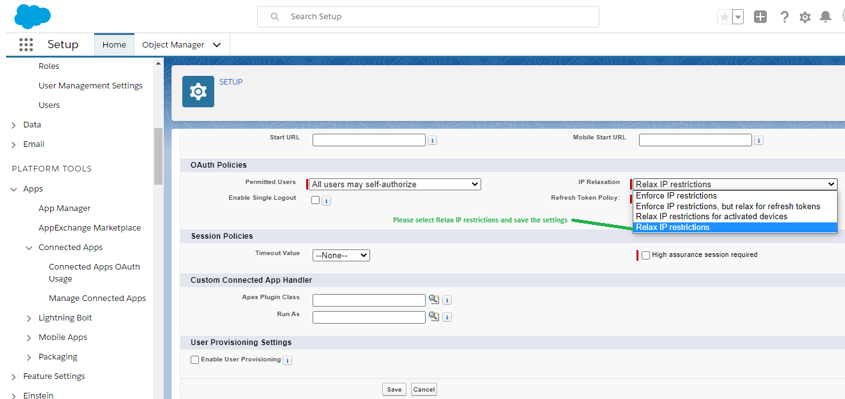Expand Email section in sidebar
The image size is (845, 399).
pos(13,145)
